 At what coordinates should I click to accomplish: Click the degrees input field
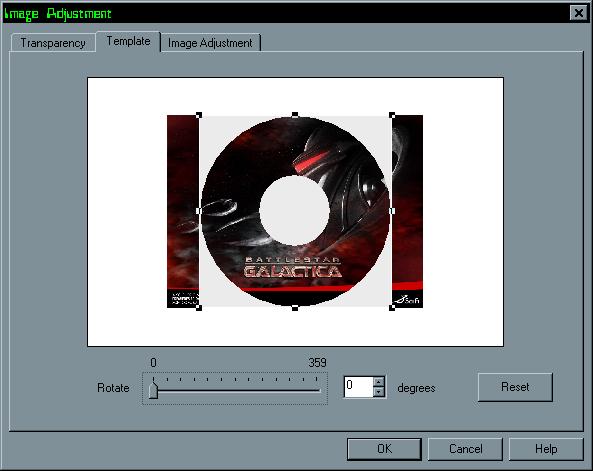coord(359,387)
